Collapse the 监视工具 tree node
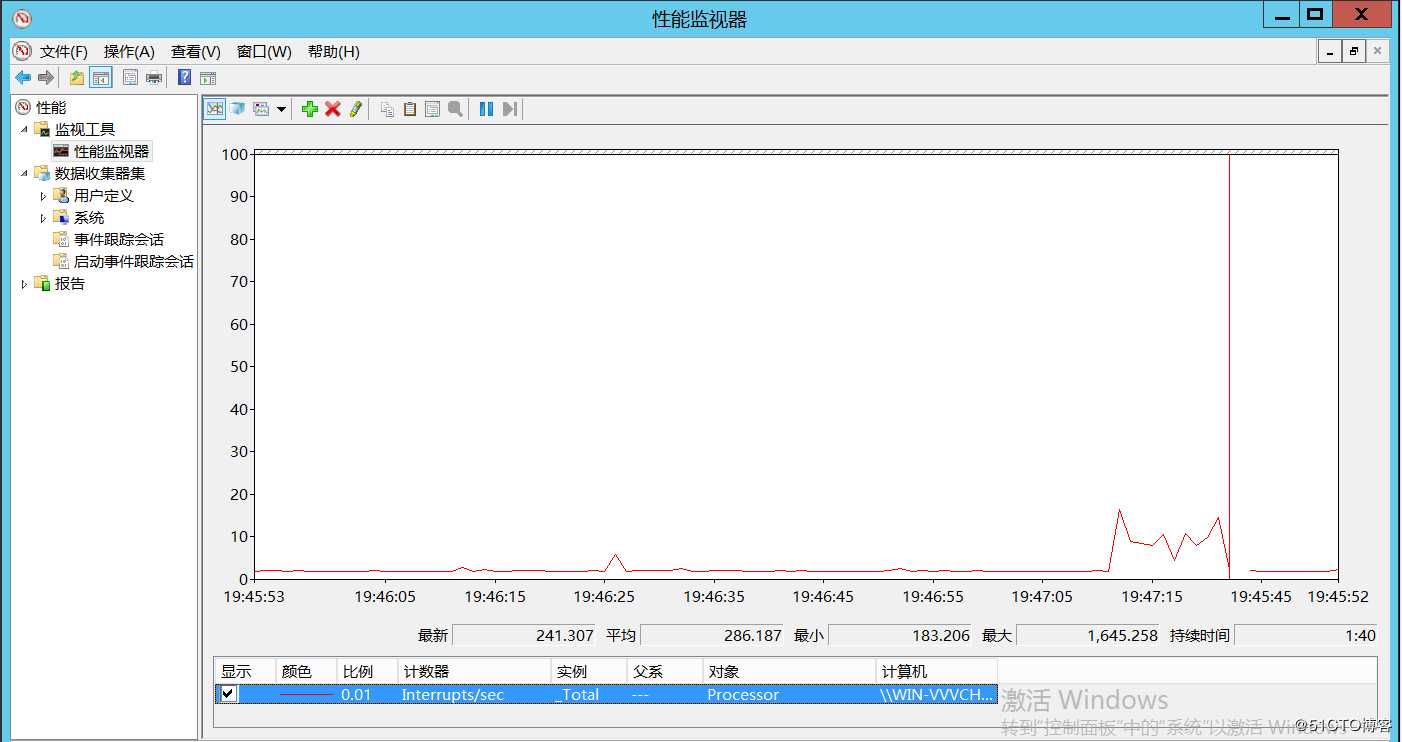The width and height of the screenshot is (1402, 742). point(24,130)
